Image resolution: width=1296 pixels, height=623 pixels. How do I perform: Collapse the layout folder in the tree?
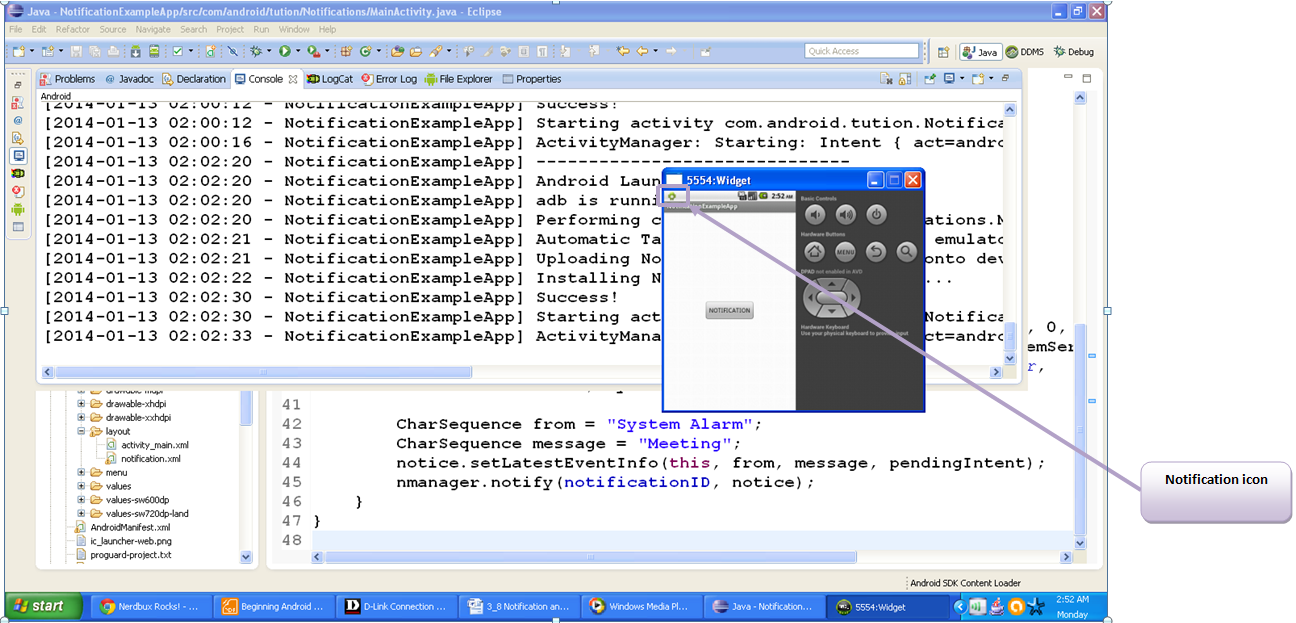tap(82, 431)
